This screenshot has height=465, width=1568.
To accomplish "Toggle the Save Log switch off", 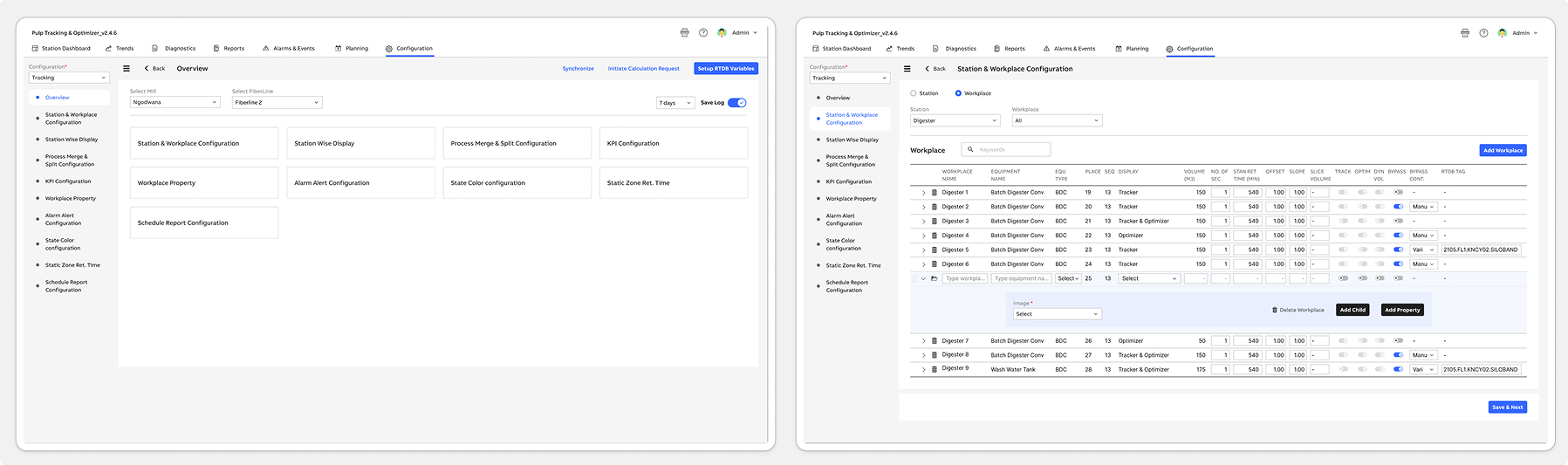I will pos(737,103).
